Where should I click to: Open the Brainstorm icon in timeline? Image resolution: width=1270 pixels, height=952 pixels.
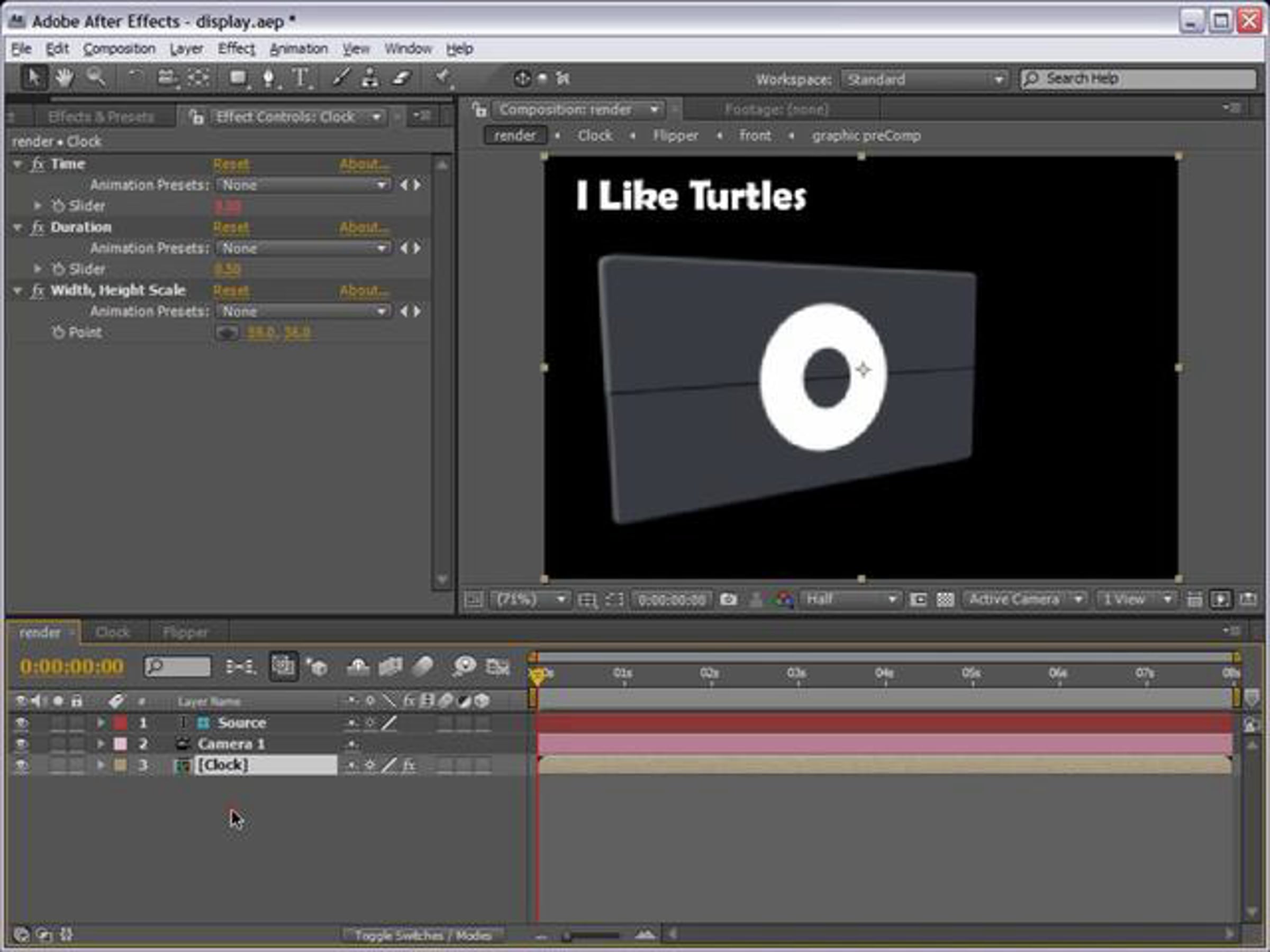point(464,667)
